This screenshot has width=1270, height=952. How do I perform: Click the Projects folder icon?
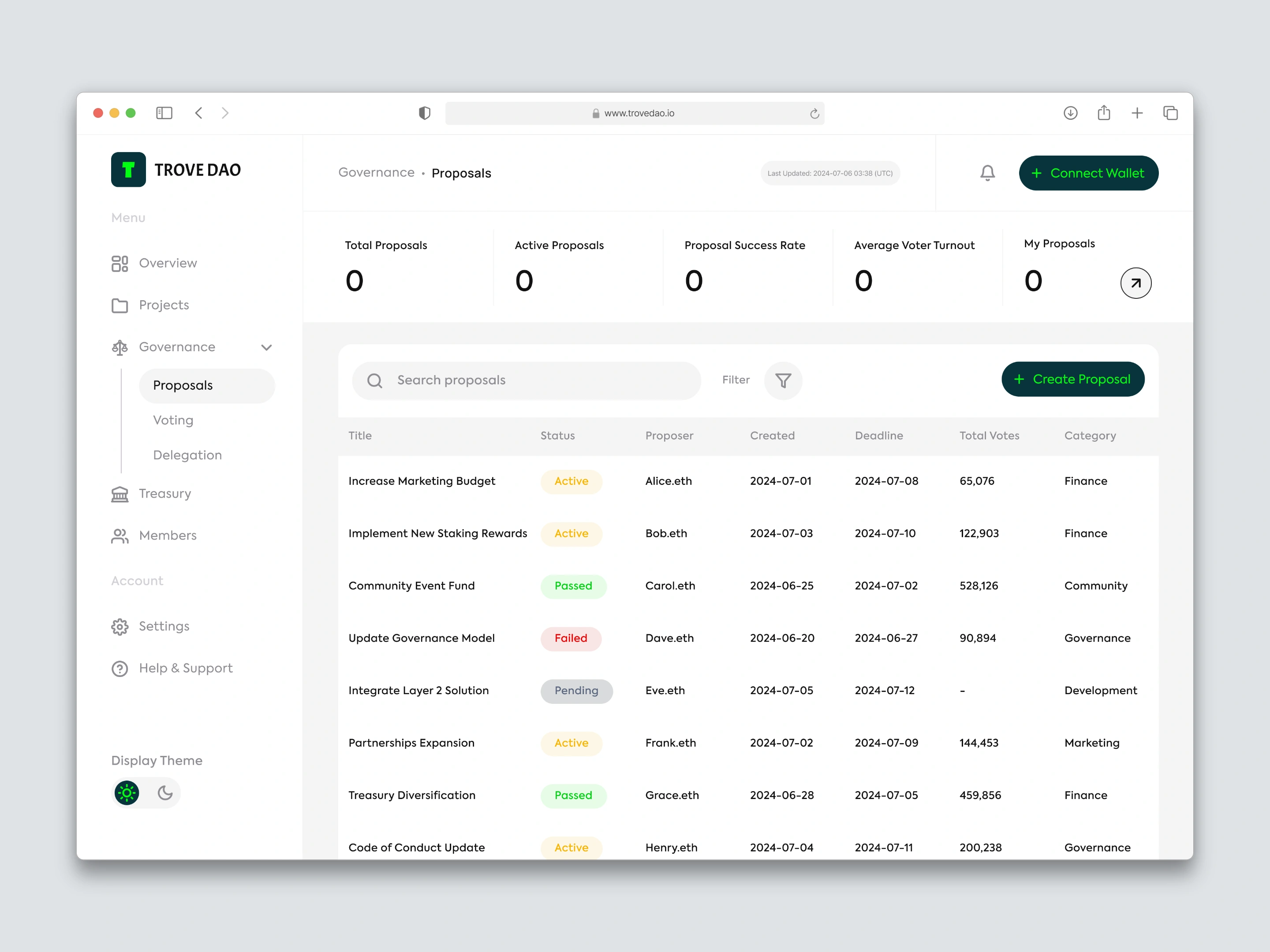pyautogui.click(x=120, y=305)
